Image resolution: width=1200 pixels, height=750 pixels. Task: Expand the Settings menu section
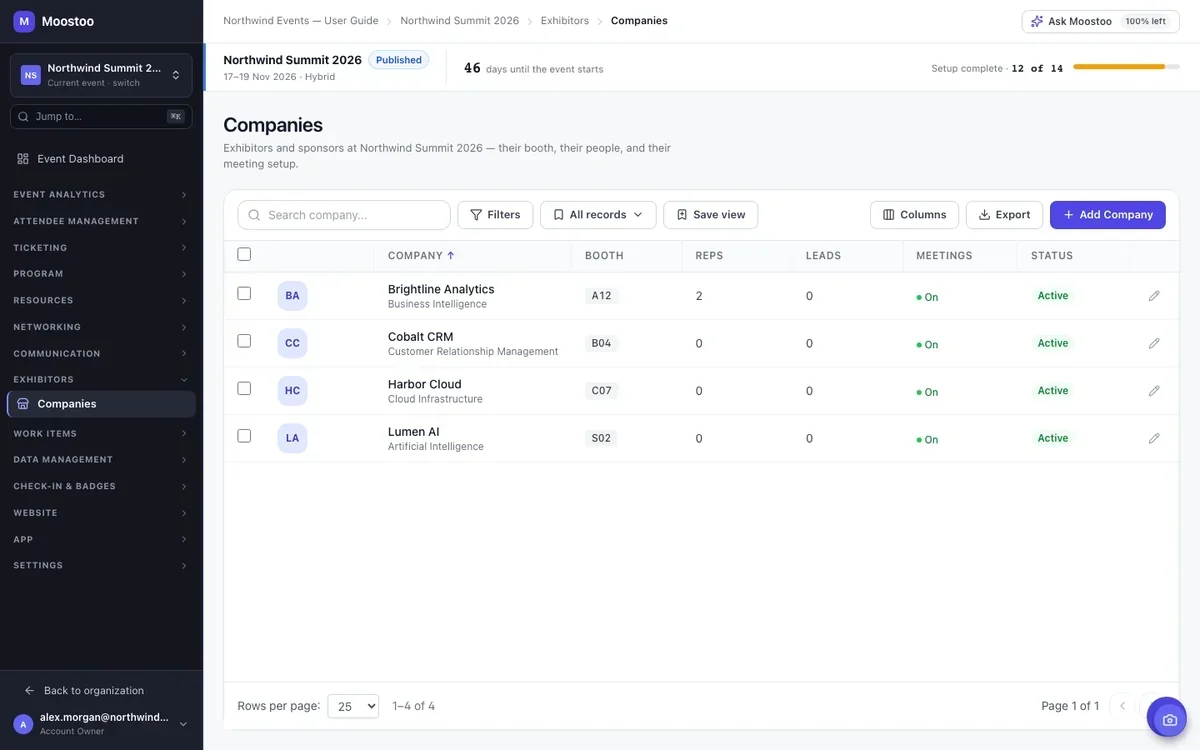point(101,566)
